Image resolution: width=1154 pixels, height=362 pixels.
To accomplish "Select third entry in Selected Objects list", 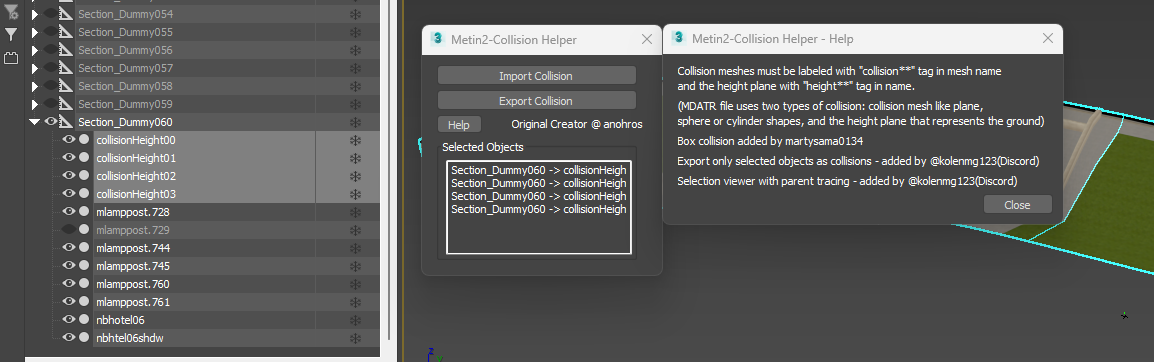I will coord(539,196).
